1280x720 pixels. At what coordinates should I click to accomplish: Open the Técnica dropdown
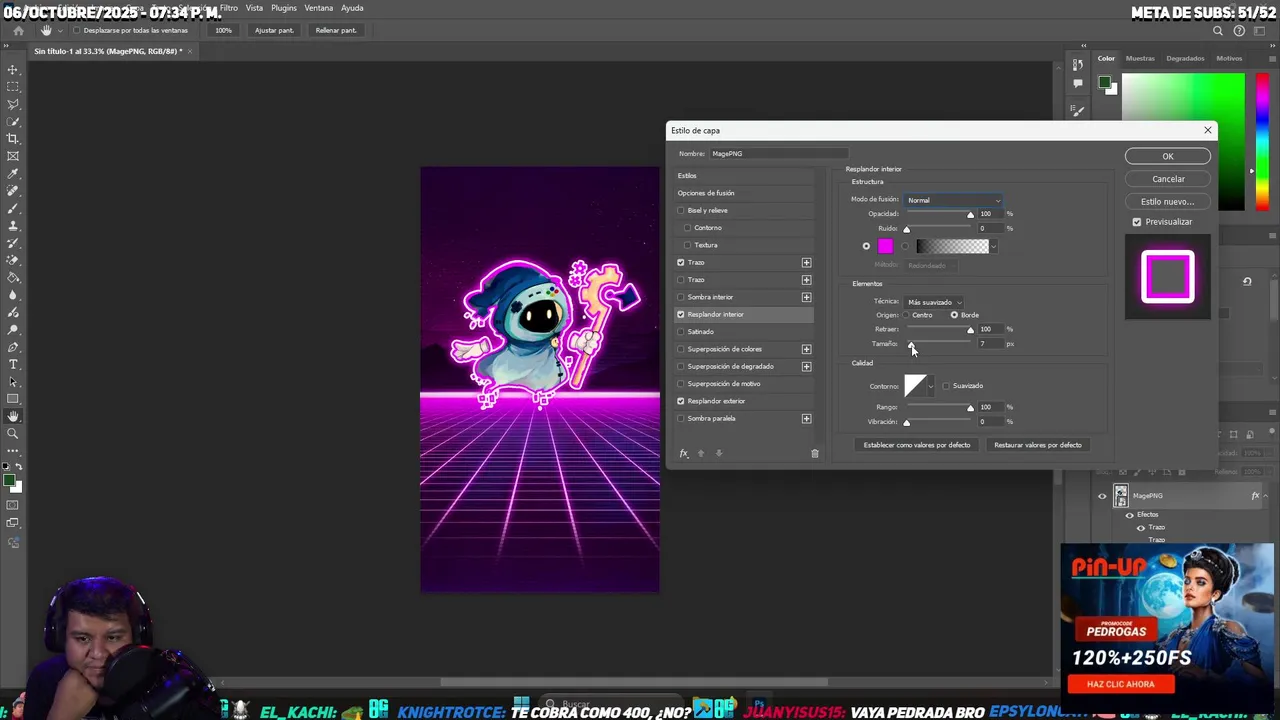(x=934, y=302)
